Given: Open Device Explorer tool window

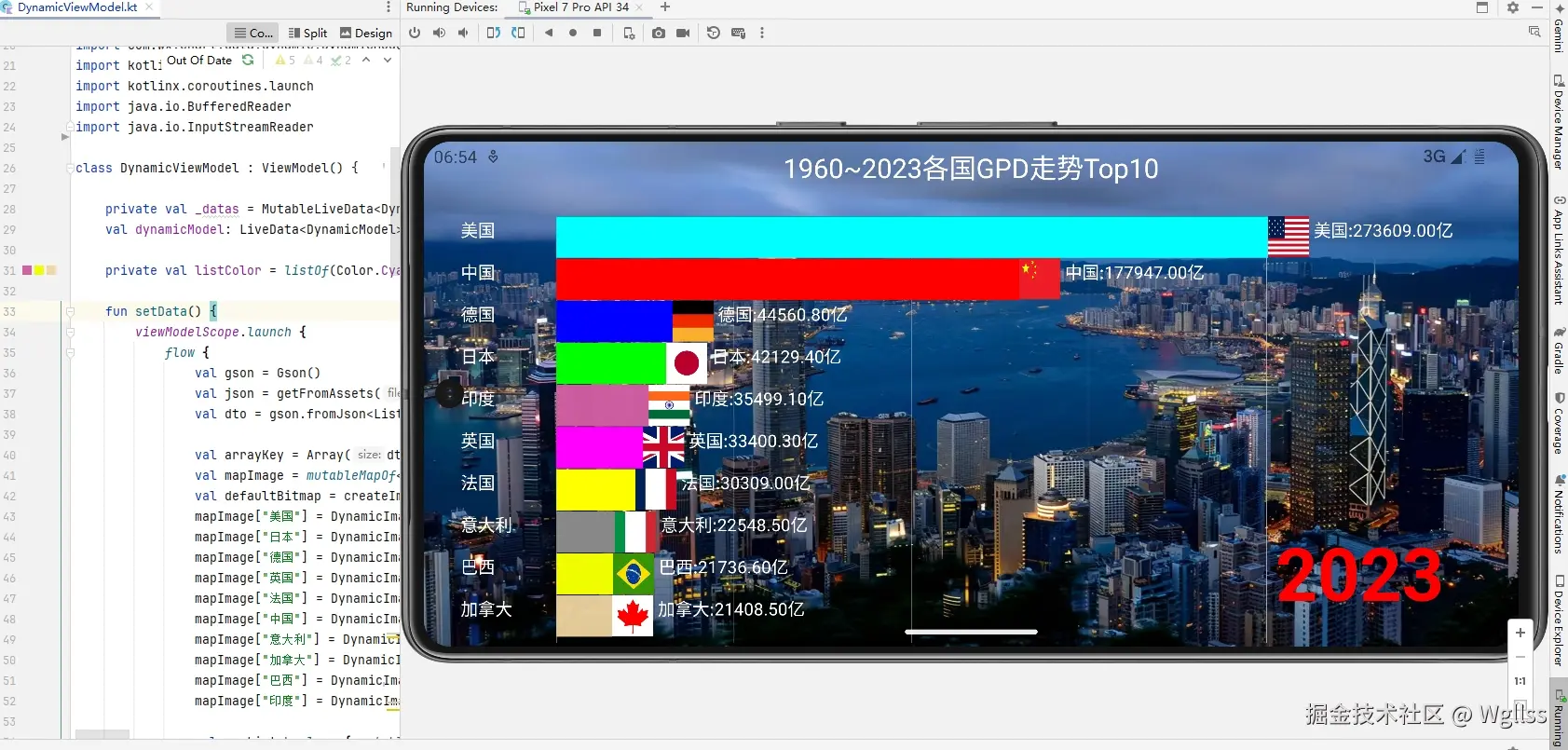Looking at the screenshot, I should coord(1559,620).
